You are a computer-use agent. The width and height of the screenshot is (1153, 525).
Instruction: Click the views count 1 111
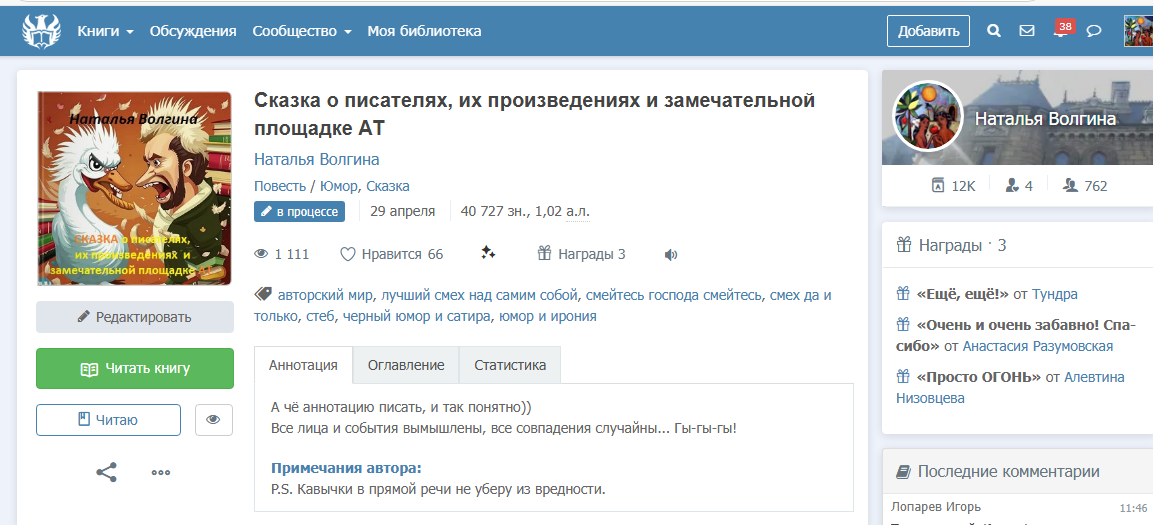point(282,254)
